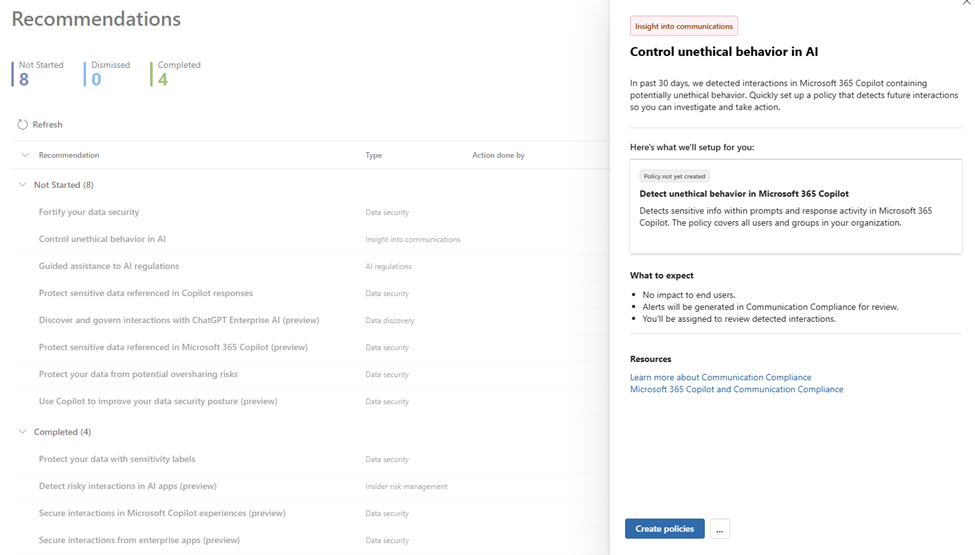
Task: Close the side panel with the X icon
Action: click(x=966, y=4)
